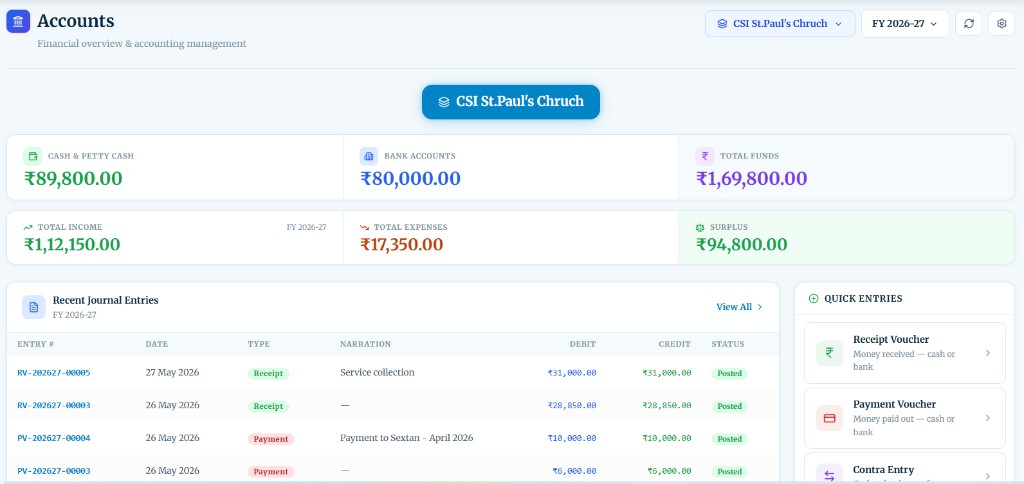The height and width of the screenshot is (484, 1024).
Task: Open journal entry RV-202627-00005
Action: click(x=54, y=373)
